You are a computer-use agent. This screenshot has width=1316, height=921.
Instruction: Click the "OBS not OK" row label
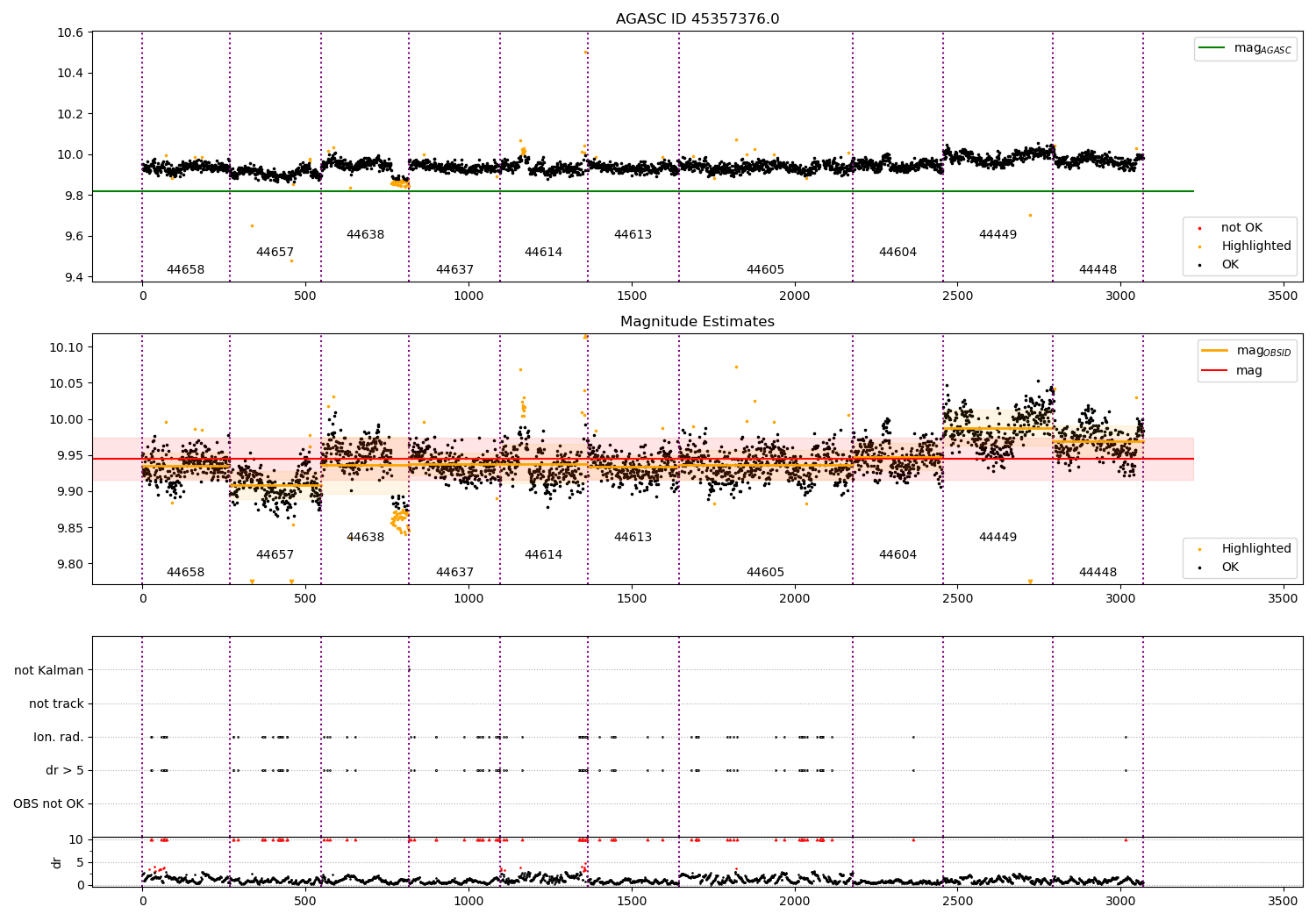[49, 803]
